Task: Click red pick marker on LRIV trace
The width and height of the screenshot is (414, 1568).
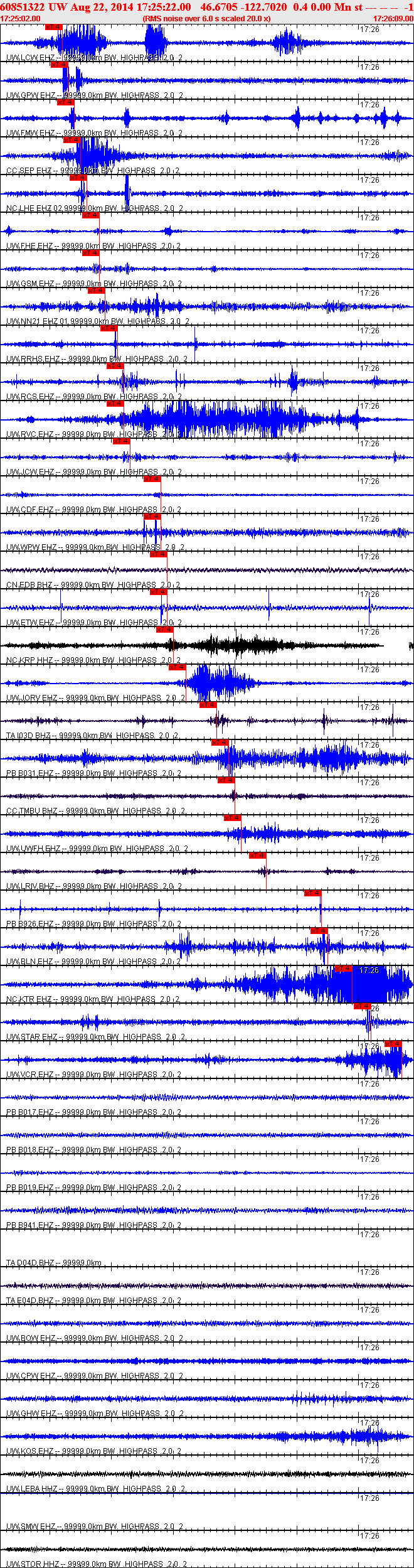Action: (x=258, y=856)
